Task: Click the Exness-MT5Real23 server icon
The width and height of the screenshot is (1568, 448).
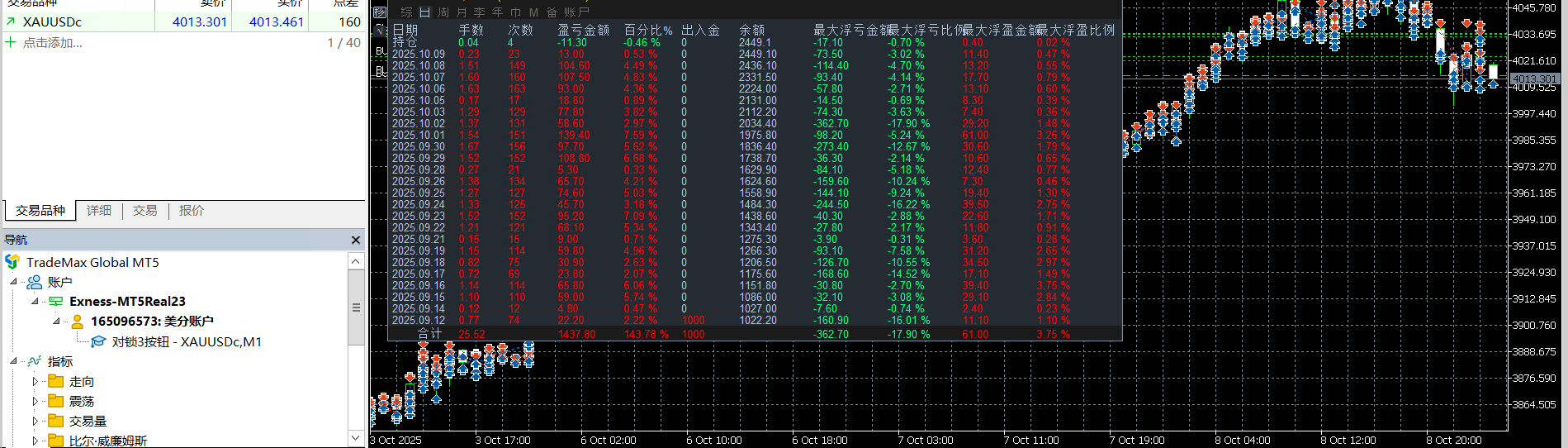Action: coord(56,302)
